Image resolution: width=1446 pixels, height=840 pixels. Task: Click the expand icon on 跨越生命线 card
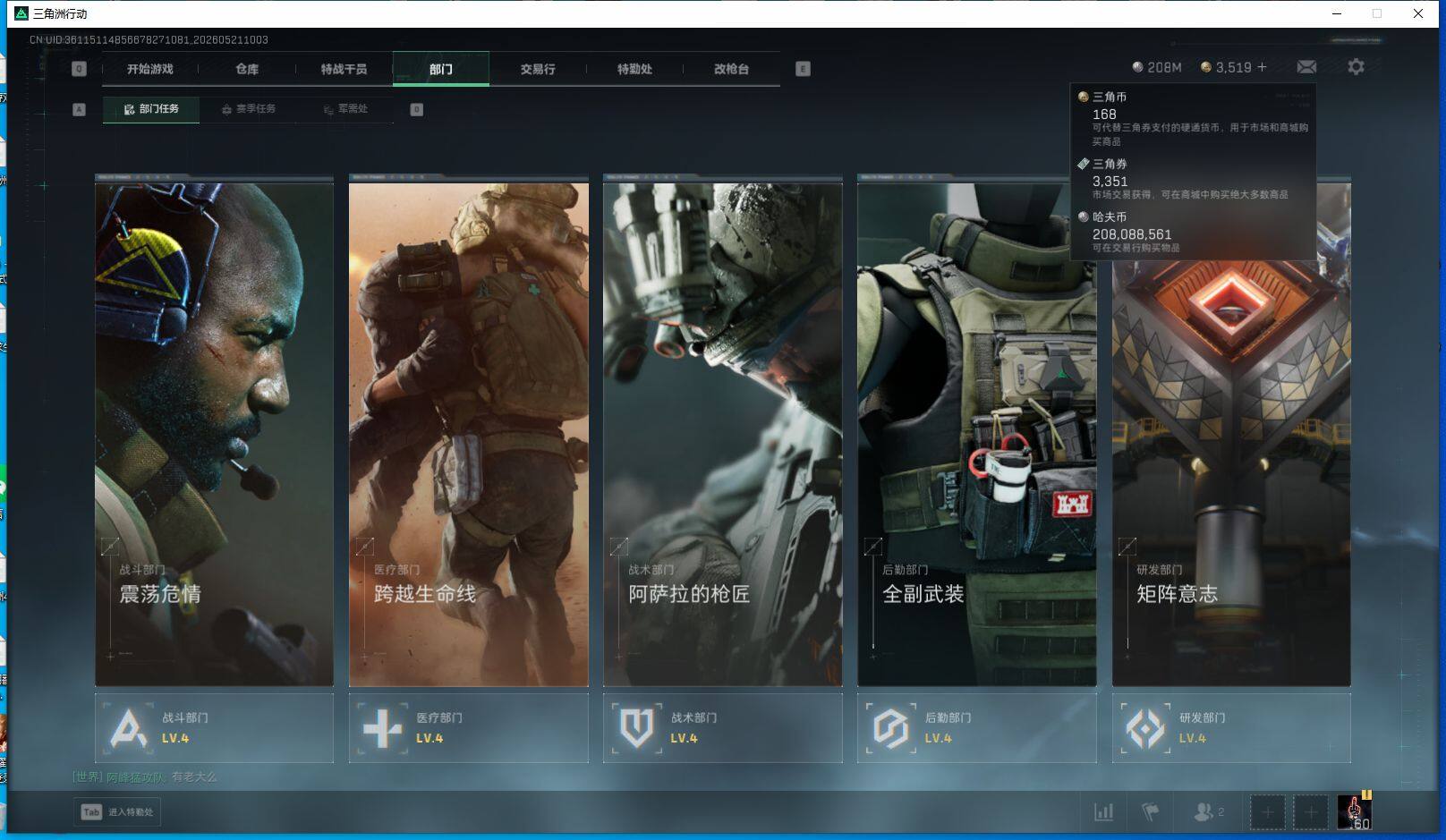point(364,546)
